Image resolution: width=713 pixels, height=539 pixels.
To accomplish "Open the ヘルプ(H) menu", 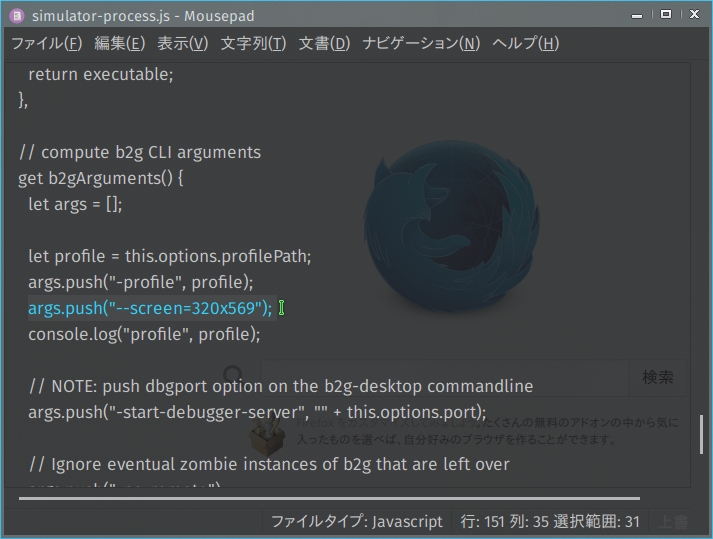I will point(526,44).
